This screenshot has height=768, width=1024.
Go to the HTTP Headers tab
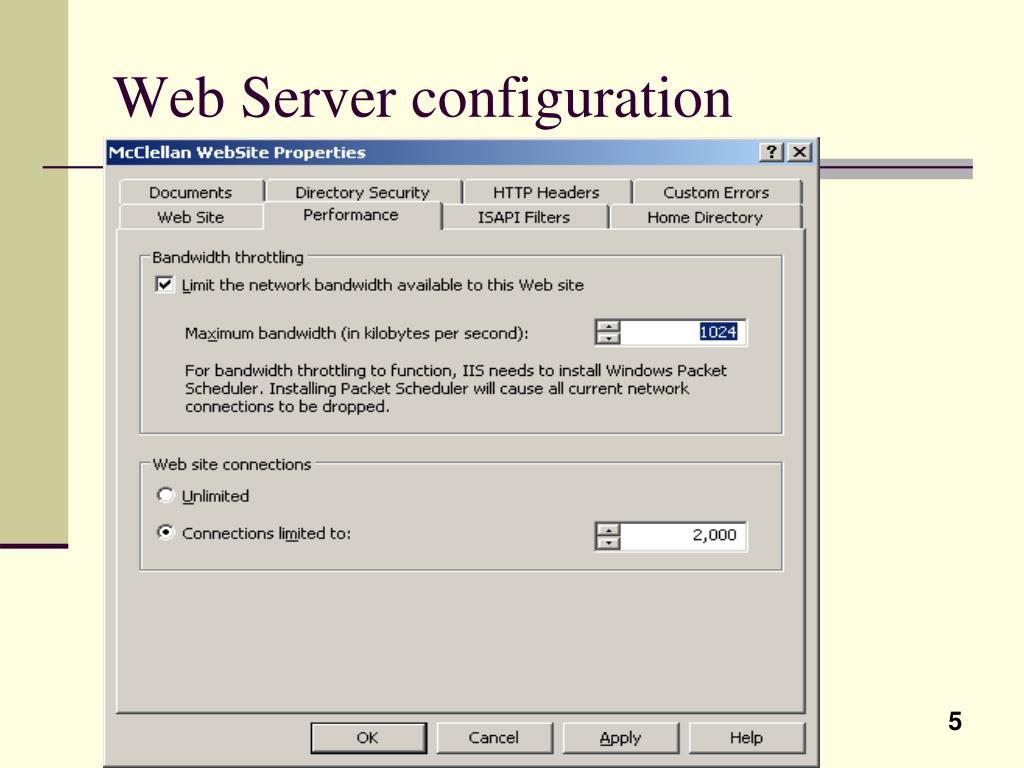point(546,193)
